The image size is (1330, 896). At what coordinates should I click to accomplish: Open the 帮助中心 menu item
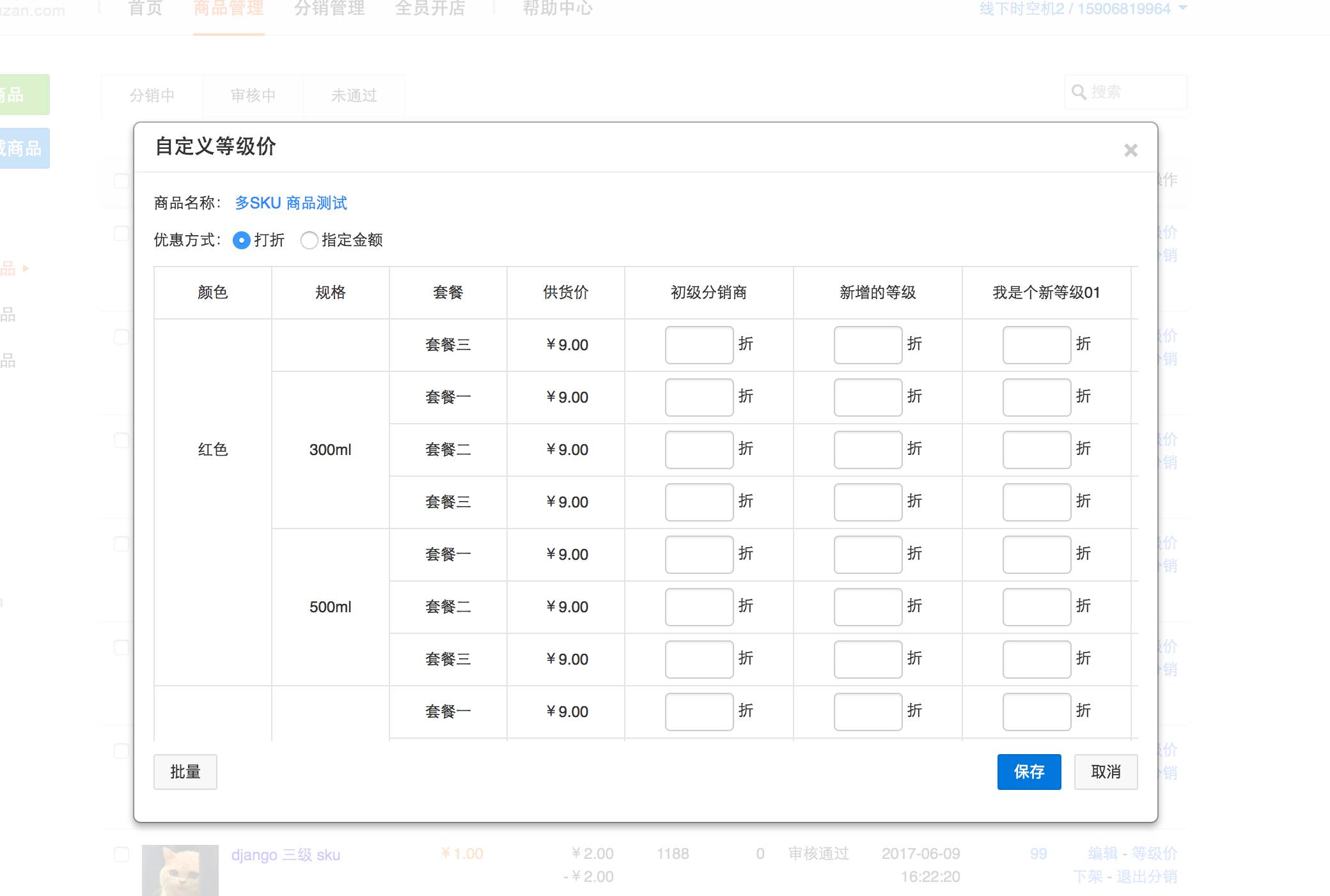tap(558, 9)
